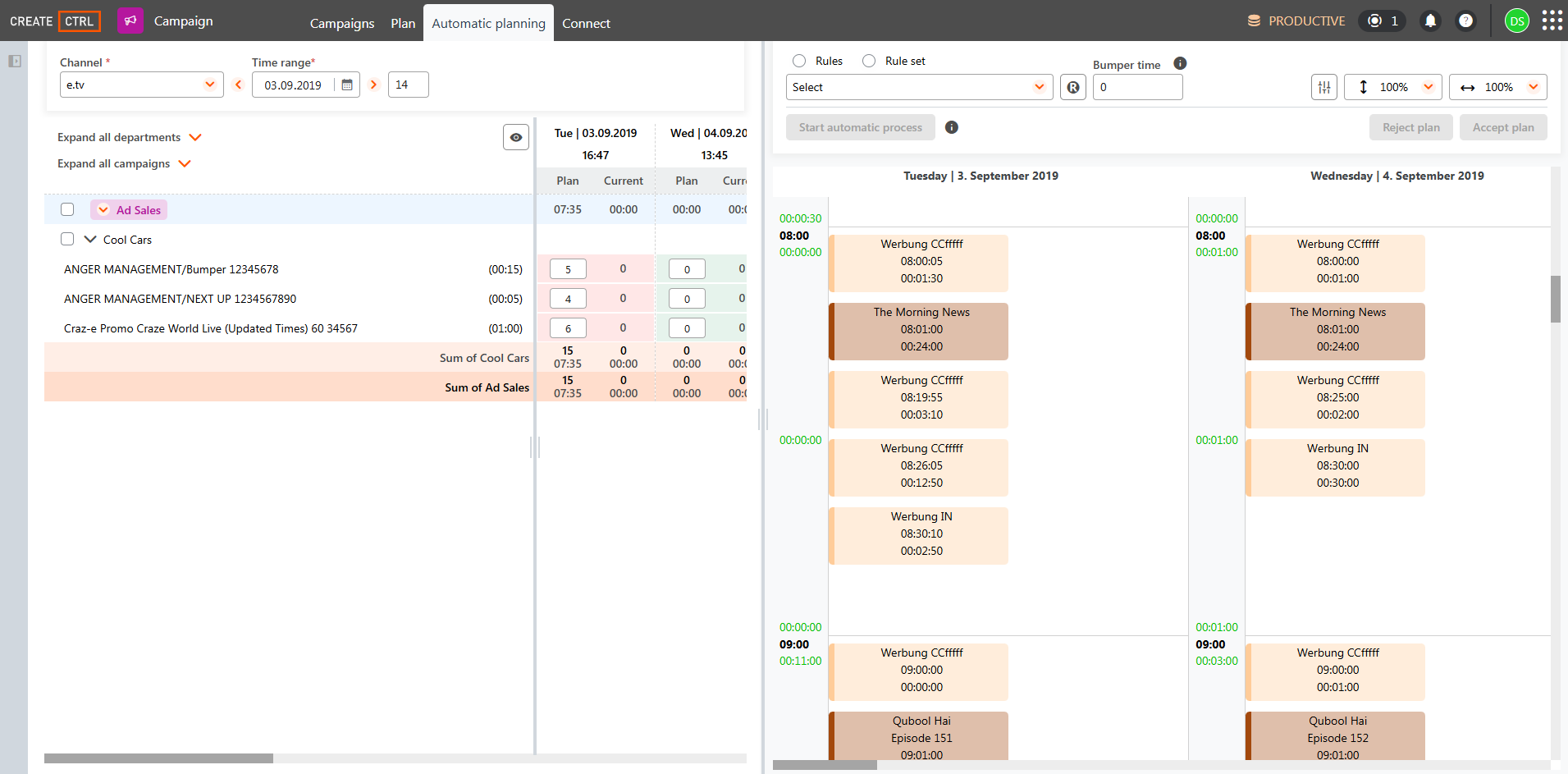Click info icon beside Bumper time
The height and width of the screenshot is (774, 1568).
(1180, 63)
